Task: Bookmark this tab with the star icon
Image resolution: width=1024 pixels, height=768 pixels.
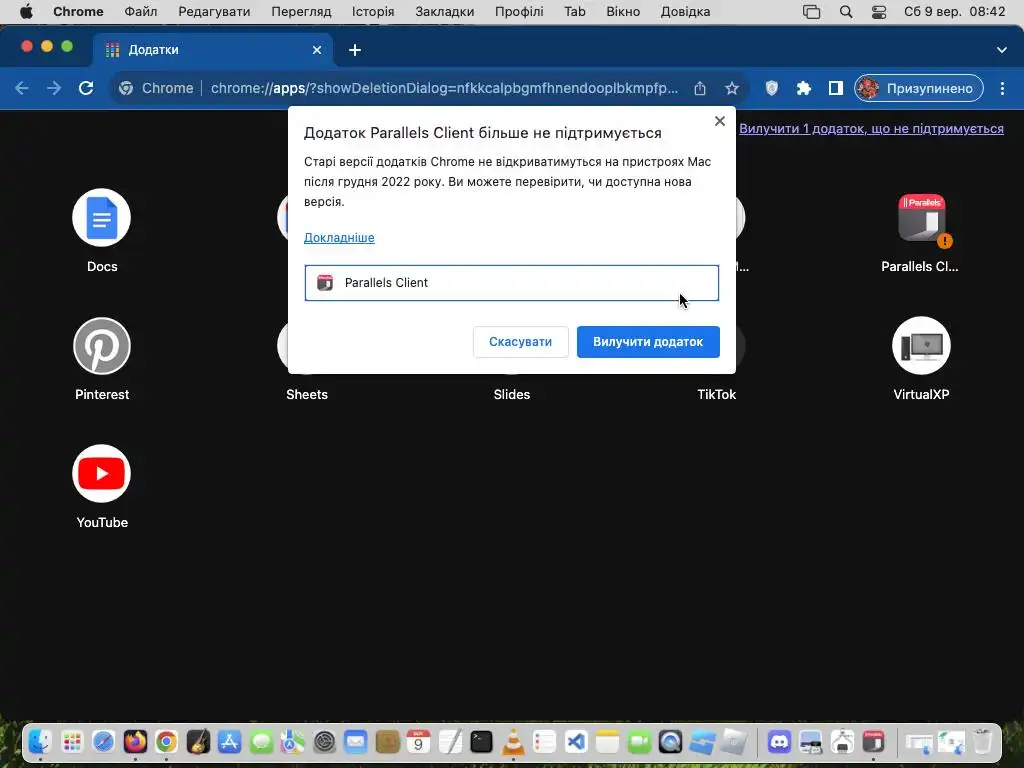Action: [731, 88]
